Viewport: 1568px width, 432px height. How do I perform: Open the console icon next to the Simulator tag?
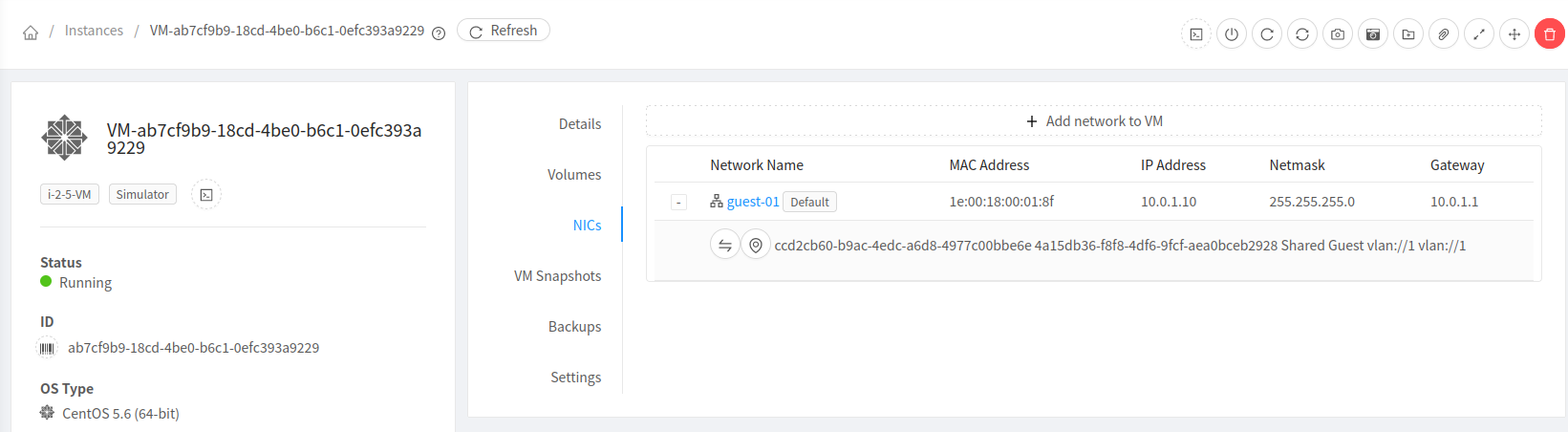click(x=206, y=194)
